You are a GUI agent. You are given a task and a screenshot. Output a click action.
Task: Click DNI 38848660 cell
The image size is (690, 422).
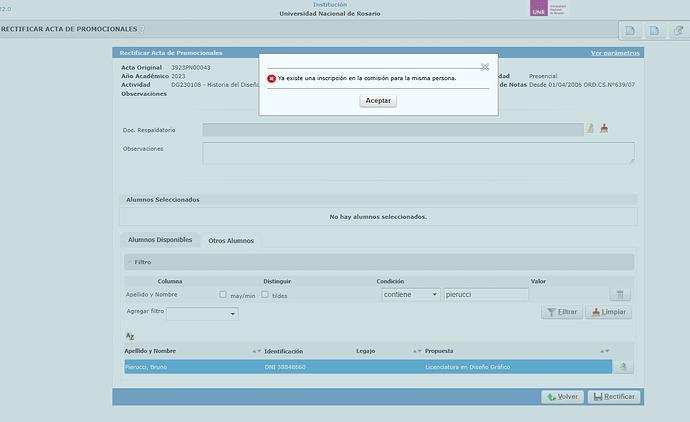coord(285,367)
